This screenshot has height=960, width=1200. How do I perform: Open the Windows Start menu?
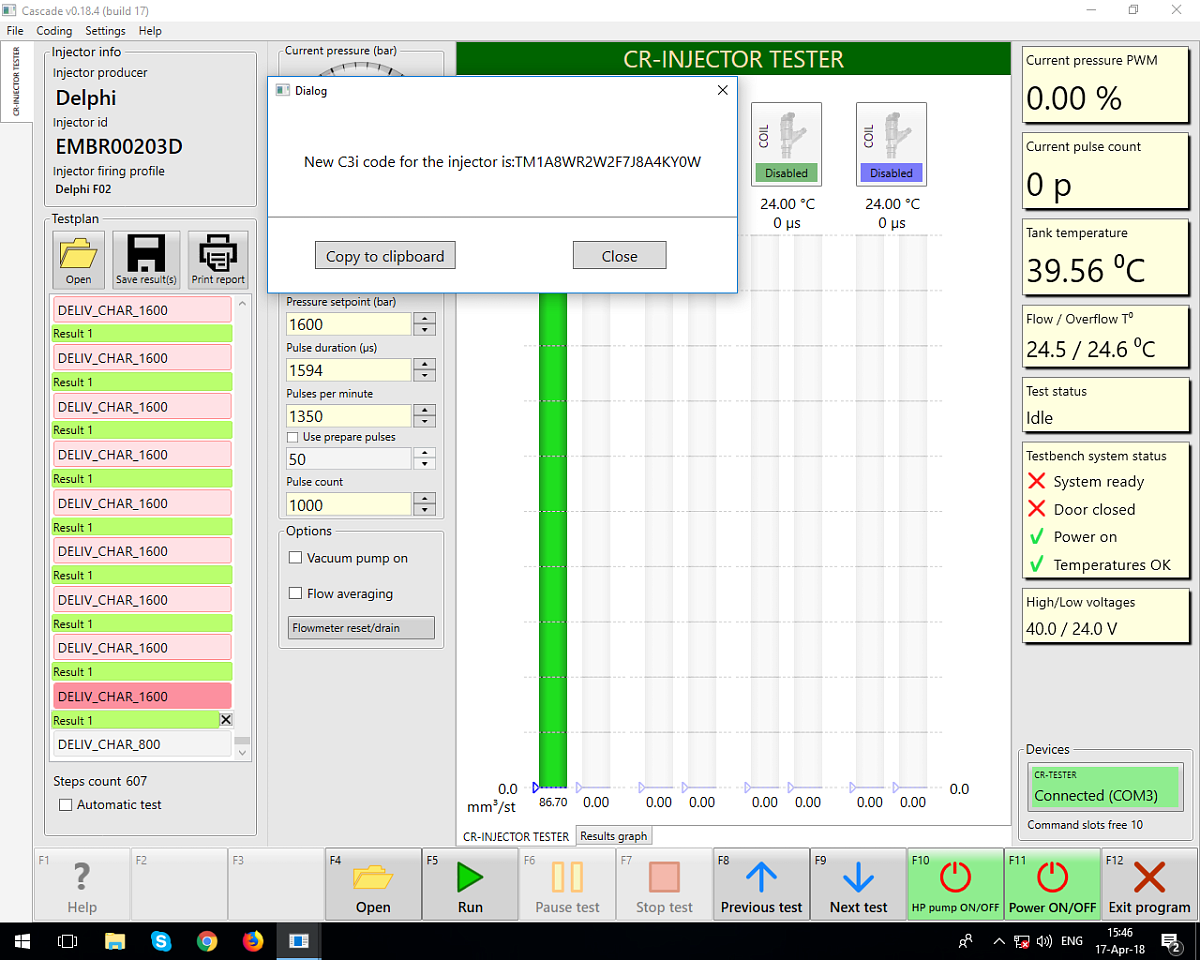pos(22,941)
